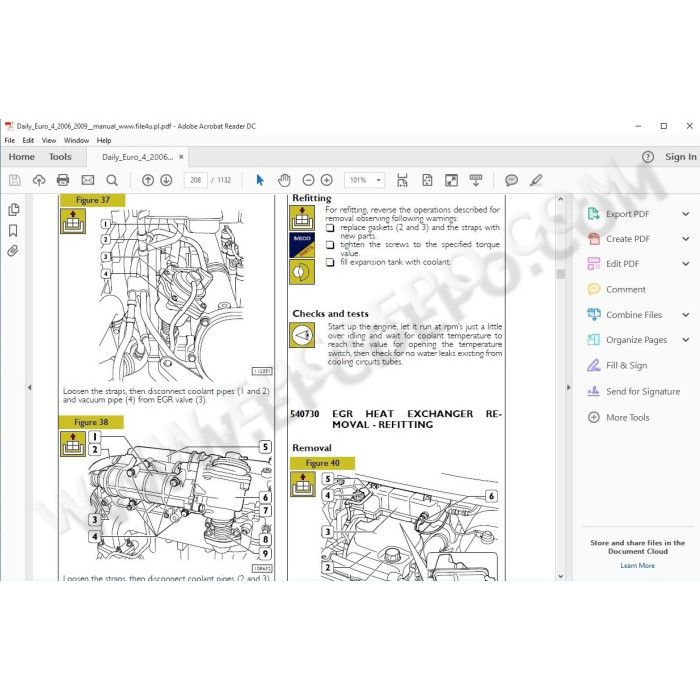Expand the Export PDF chevron
700x700 pixels.
click(686, 214)
